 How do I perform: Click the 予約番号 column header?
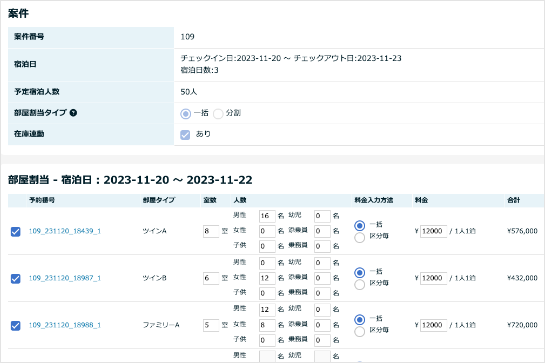(x=42, y=200)
